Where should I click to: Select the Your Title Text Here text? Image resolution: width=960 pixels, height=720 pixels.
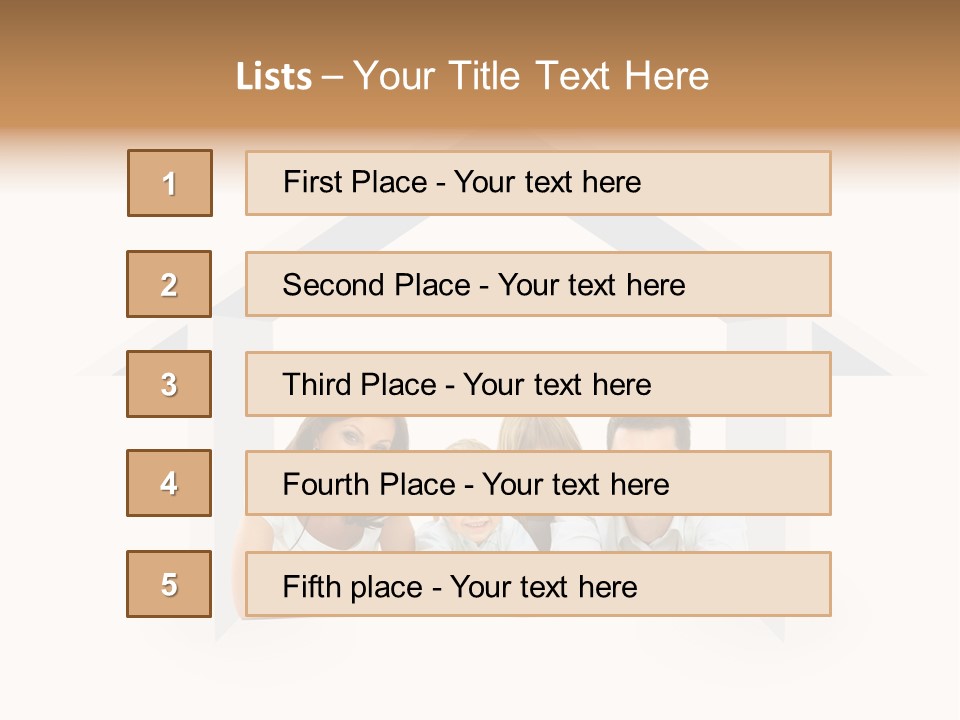[x=531, y=76]
